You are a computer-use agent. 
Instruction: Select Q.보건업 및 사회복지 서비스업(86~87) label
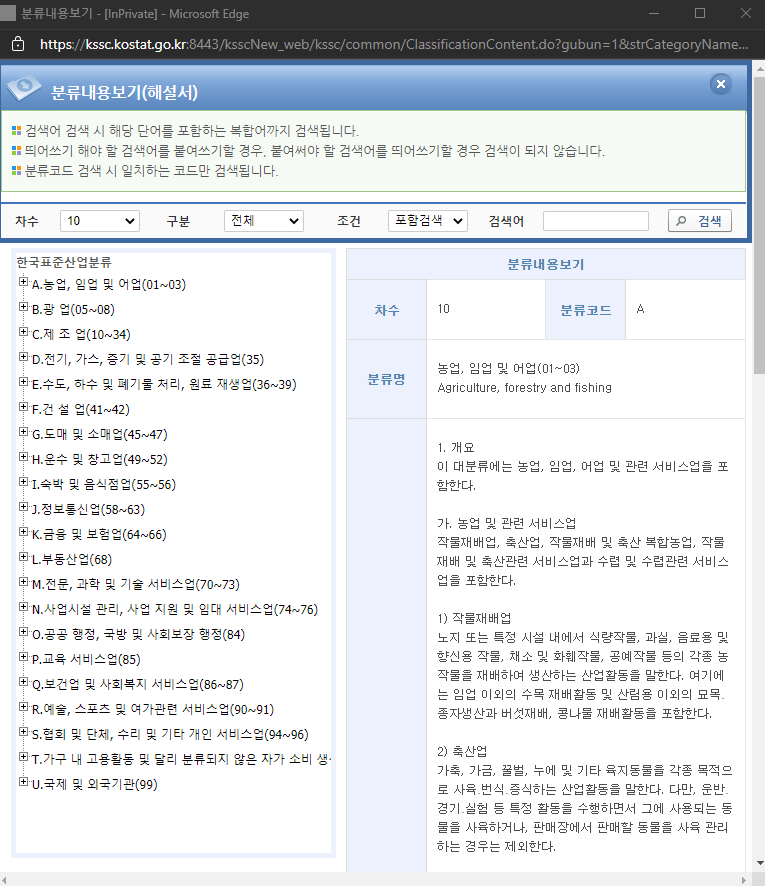137,685
